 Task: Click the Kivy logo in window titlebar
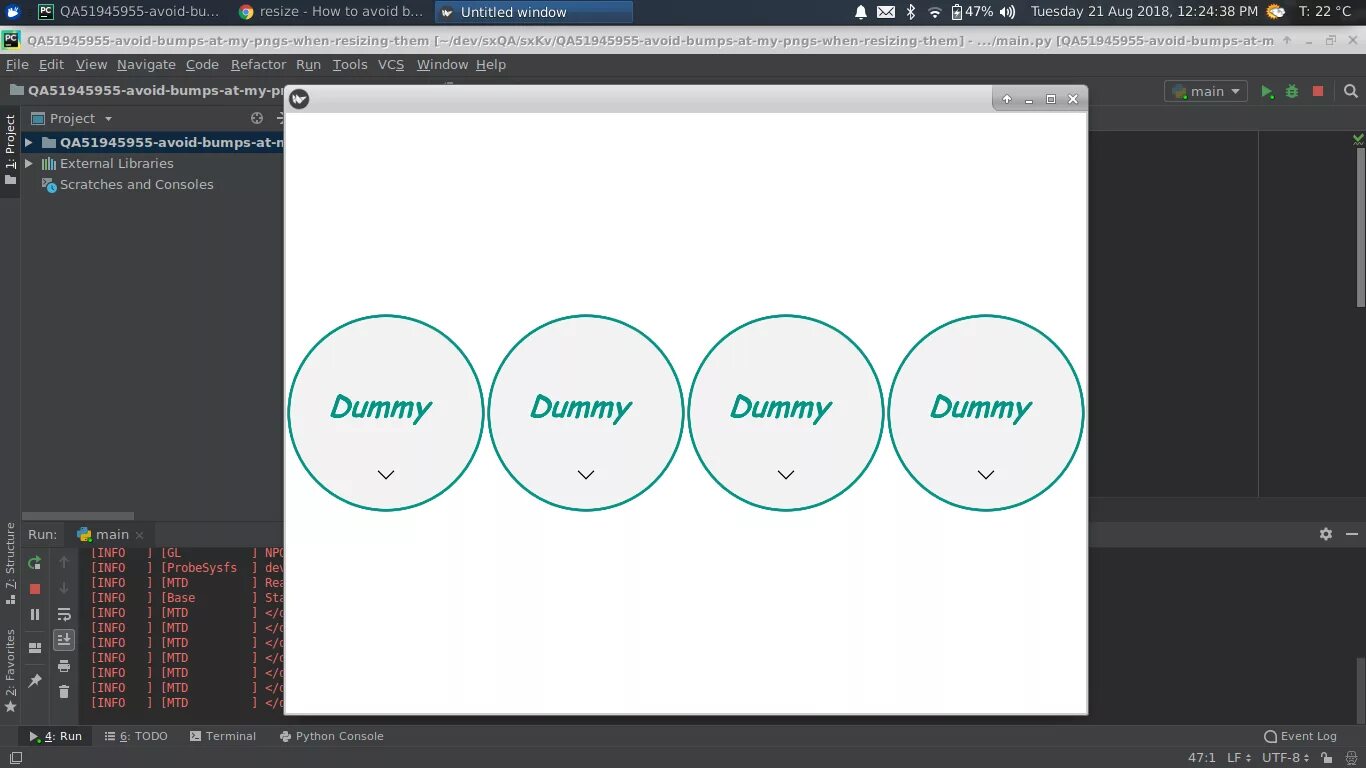pos(299,98)
